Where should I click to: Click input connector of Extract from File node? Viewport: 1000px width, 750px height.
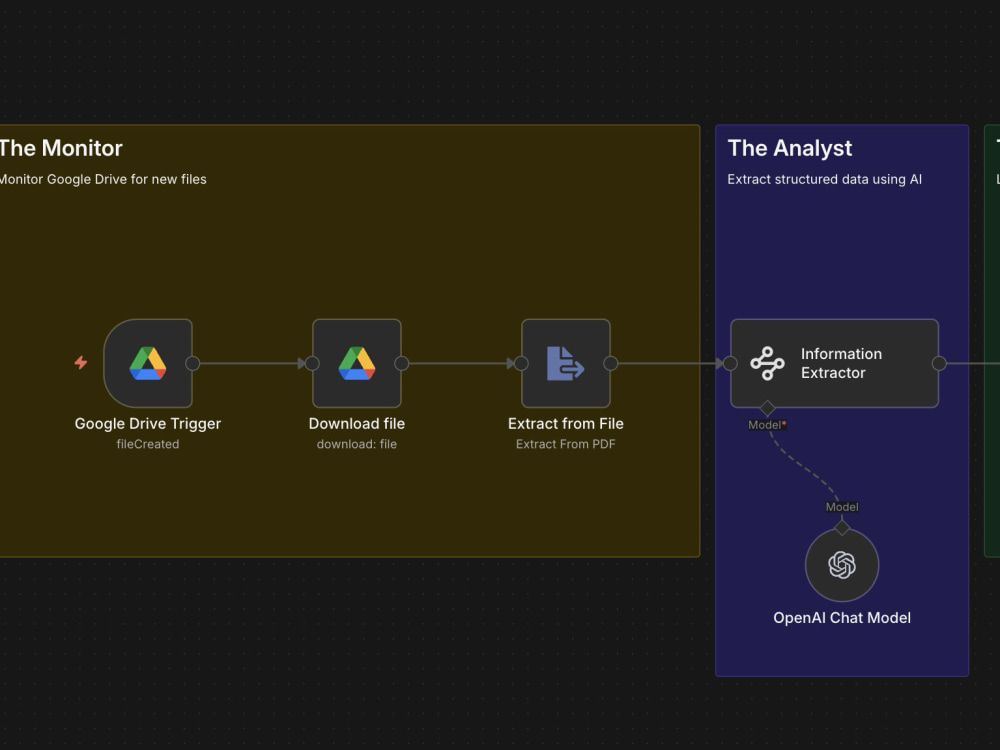click(x=521, y=364)
